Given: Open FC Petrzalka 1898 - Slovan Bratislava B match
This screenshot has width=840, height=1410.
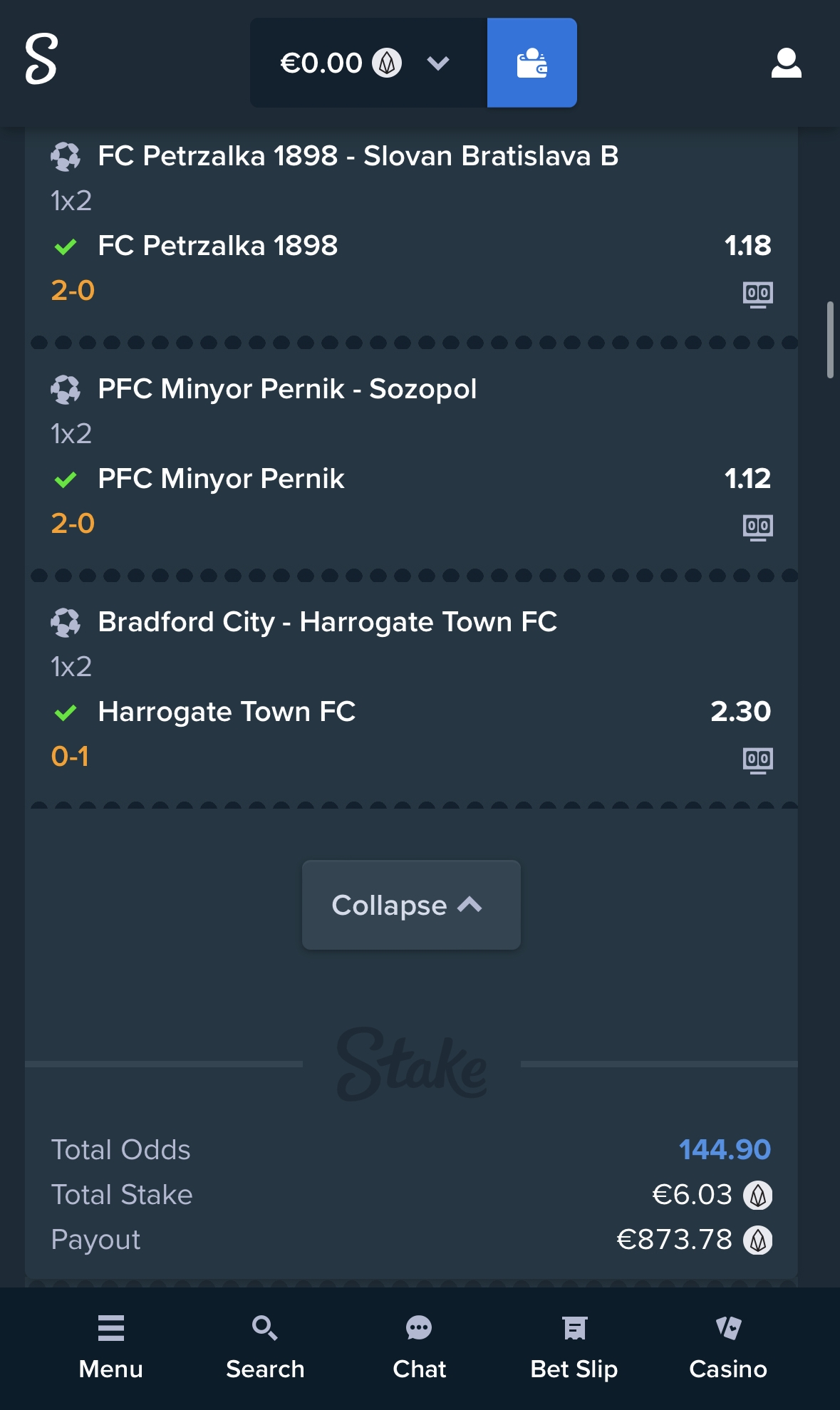Looking at the screenshot, I should click(x=358, y=156).
